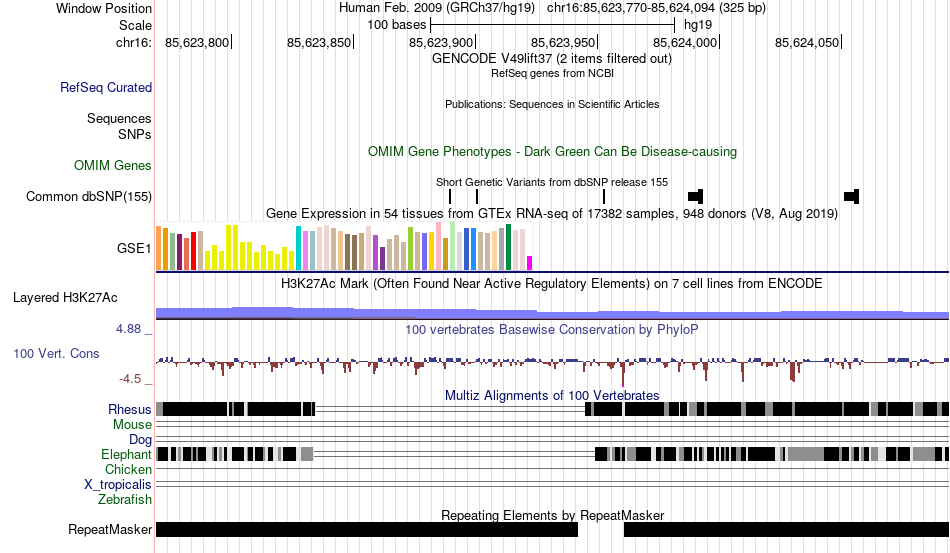Click the -4.5 PhyloP minimum value
The image size is (950, 553).
[x=130, y=379]
